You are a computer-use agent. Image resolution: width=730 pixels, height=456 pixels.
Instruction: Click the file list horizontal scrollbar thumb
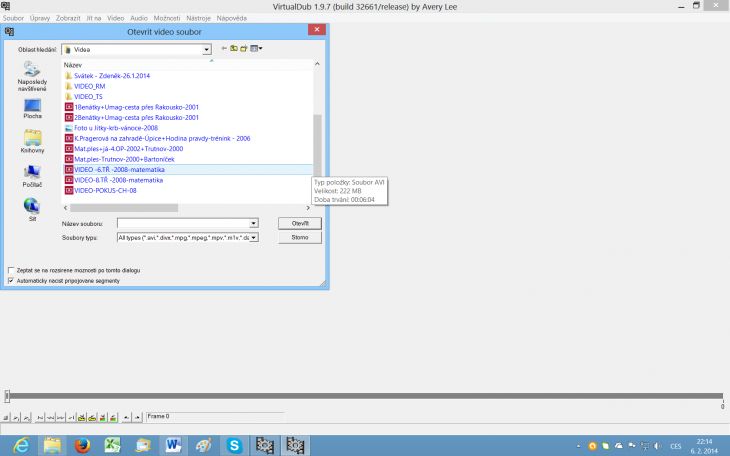pyautogui.click(x=124, y=208)
